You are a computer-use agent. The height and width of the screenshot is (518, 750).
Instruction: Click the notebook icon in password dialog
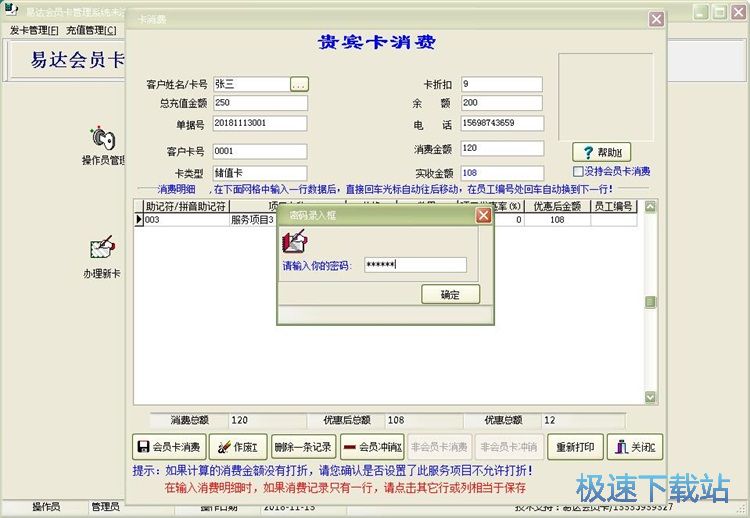pos(295,241)
